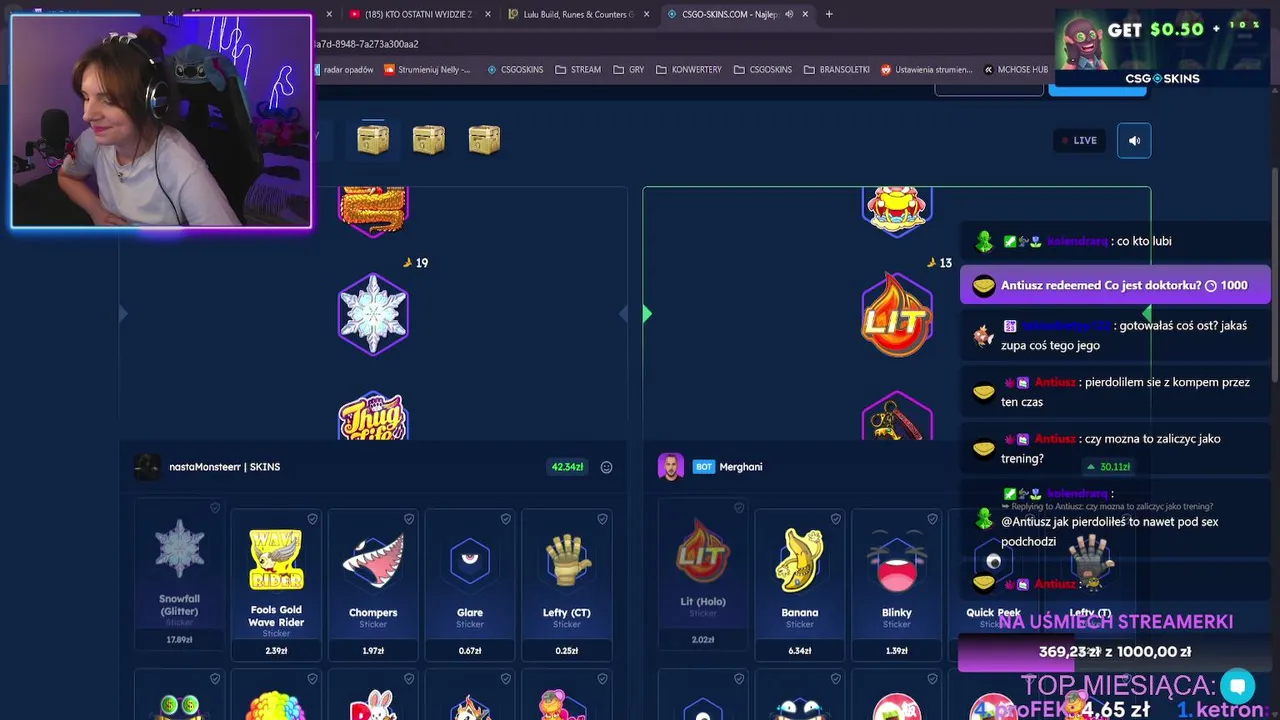Click the shield icon on Fools Gold card
The image size is (1280, 720).
point(312,519)
